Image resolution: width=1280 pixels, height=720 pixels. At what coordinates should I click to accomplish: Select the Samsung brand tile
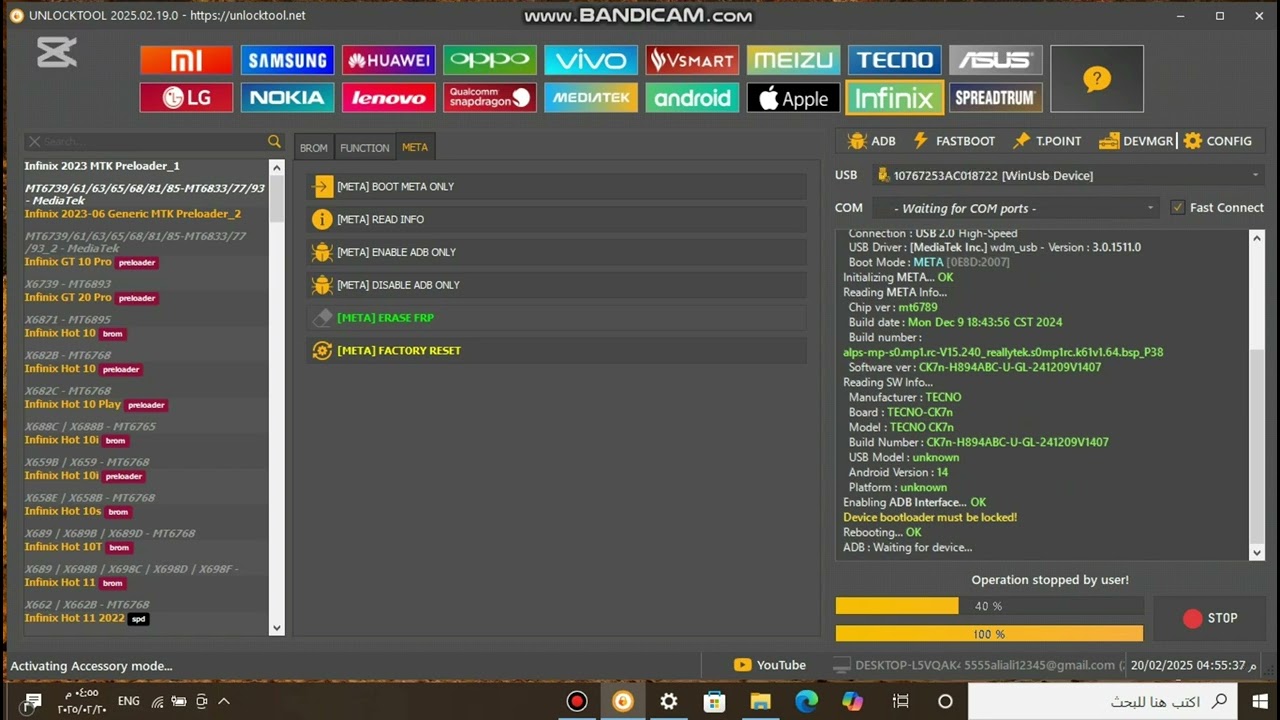[x=287, y=60]
